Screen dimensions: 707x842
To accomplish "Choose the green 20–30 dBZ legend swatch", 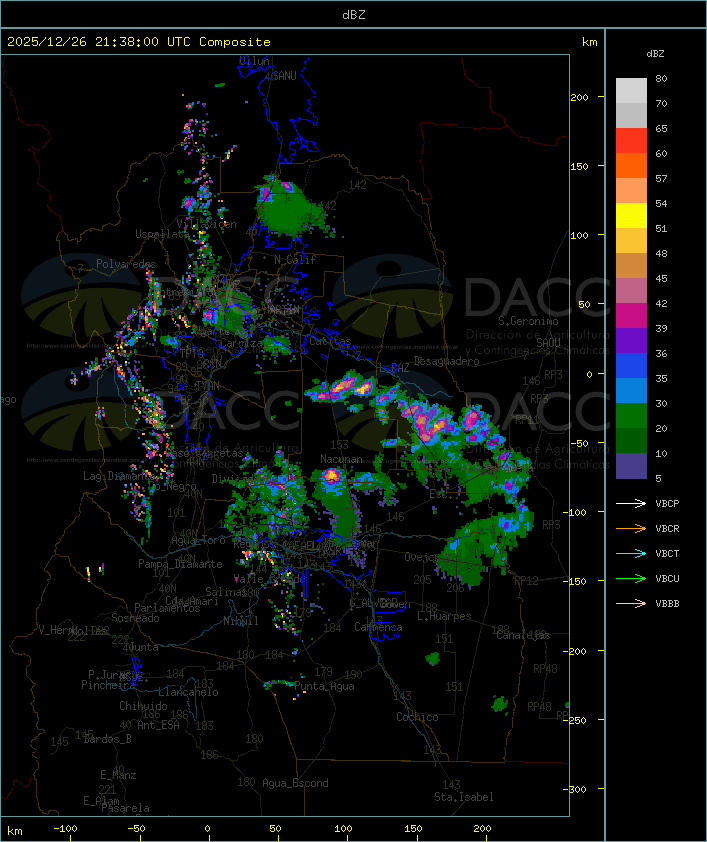I will tap(631, 416).
